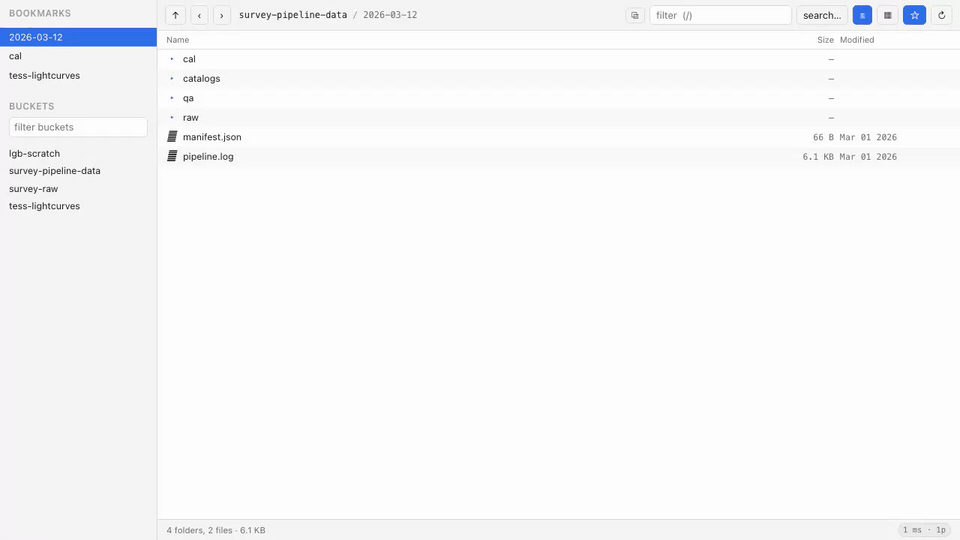
Task: Expand the raw folder arrow
Action: click(x=172, y=118)
